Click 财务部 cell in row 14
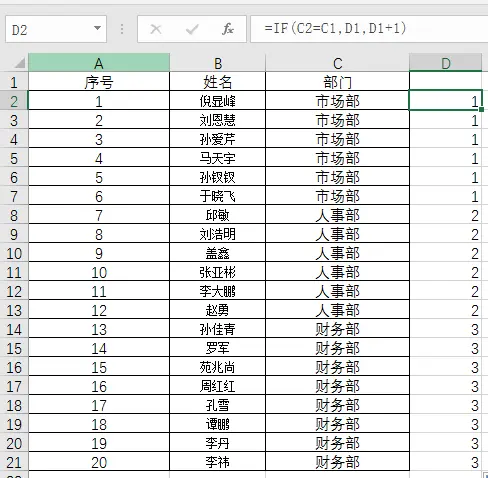Screen dimensions: 488x478 (337, 329)
